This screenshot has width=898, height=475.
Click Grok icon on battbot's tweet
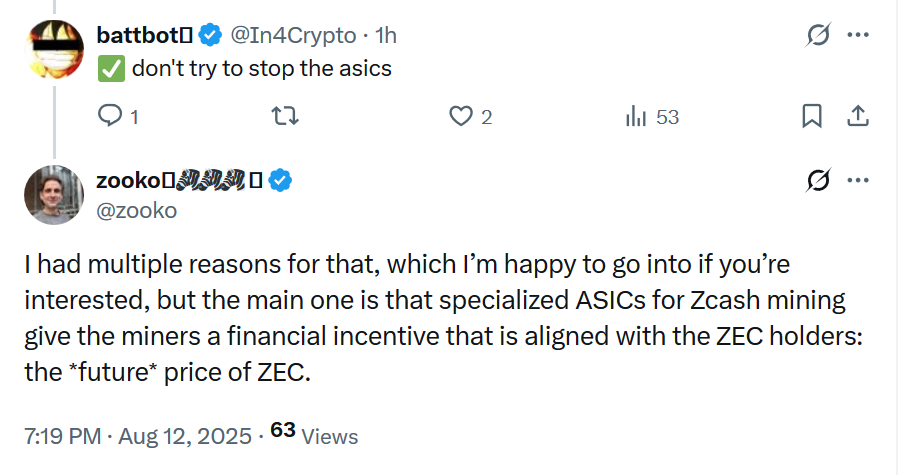[818, 35]
